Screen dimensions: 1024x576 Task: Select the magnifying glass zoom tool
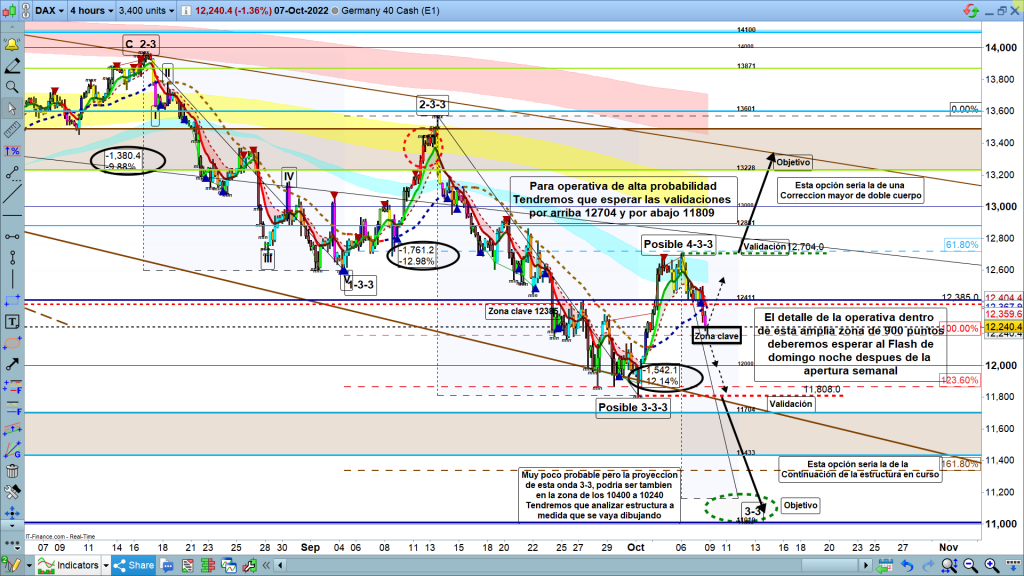tap(13, 87)
